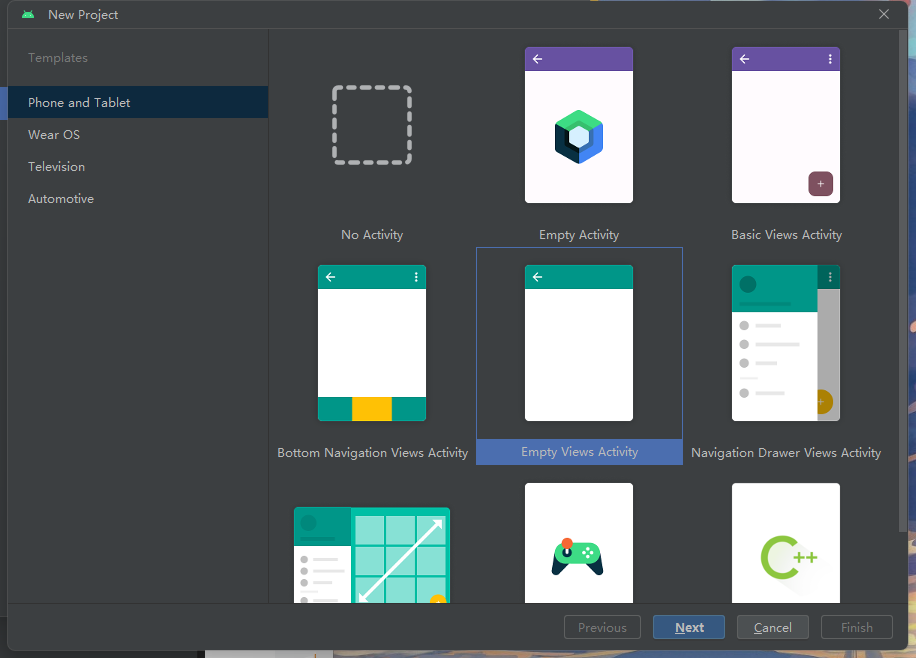
Task: Choose the Empty Activity Compose template thumbnail
Action: click(578, 125)
